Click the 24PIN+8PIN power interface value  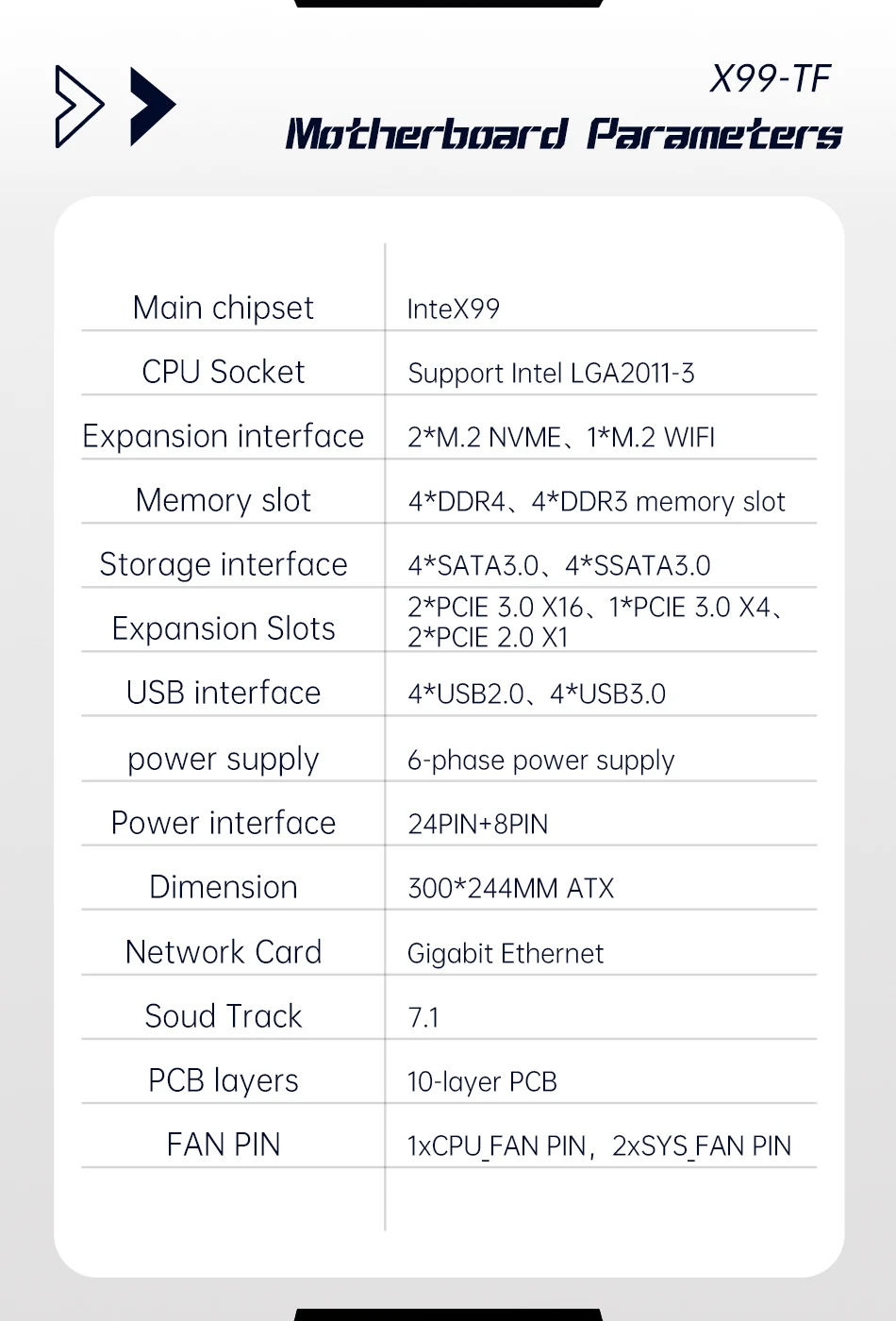click(x=477, y=825)
